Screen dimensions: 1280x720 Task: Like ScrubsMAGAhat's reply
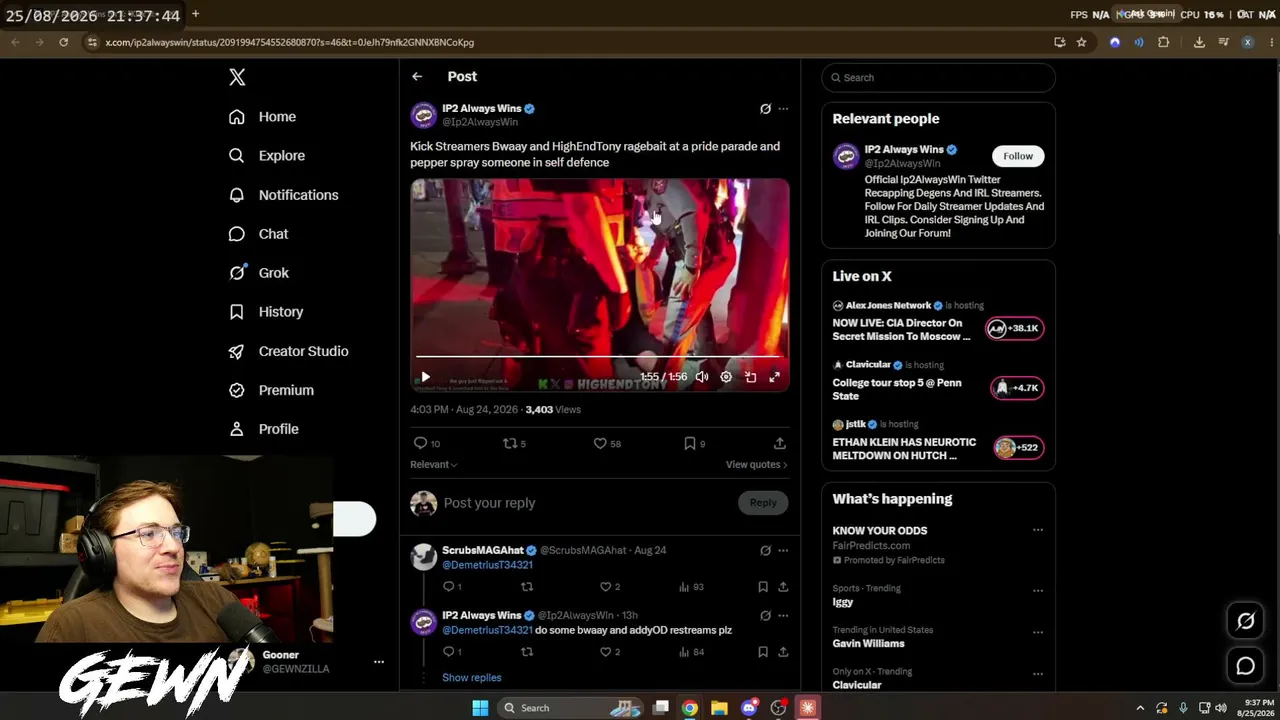pos(605,587)
